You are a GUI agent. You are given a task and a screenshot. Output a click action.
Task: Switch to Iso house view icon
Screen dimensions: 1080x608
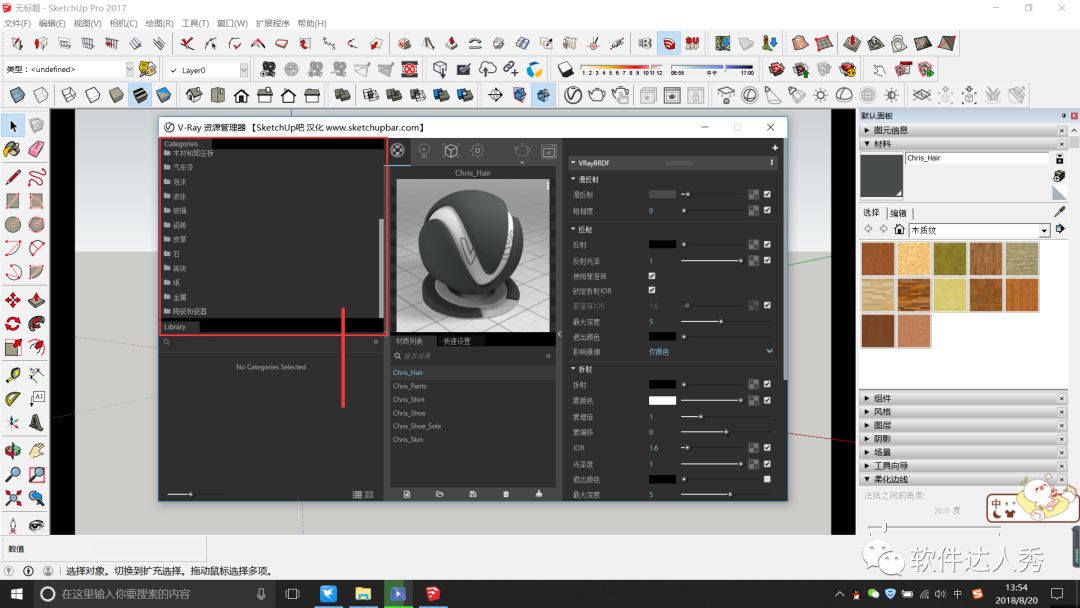click(x=194, y=95)
